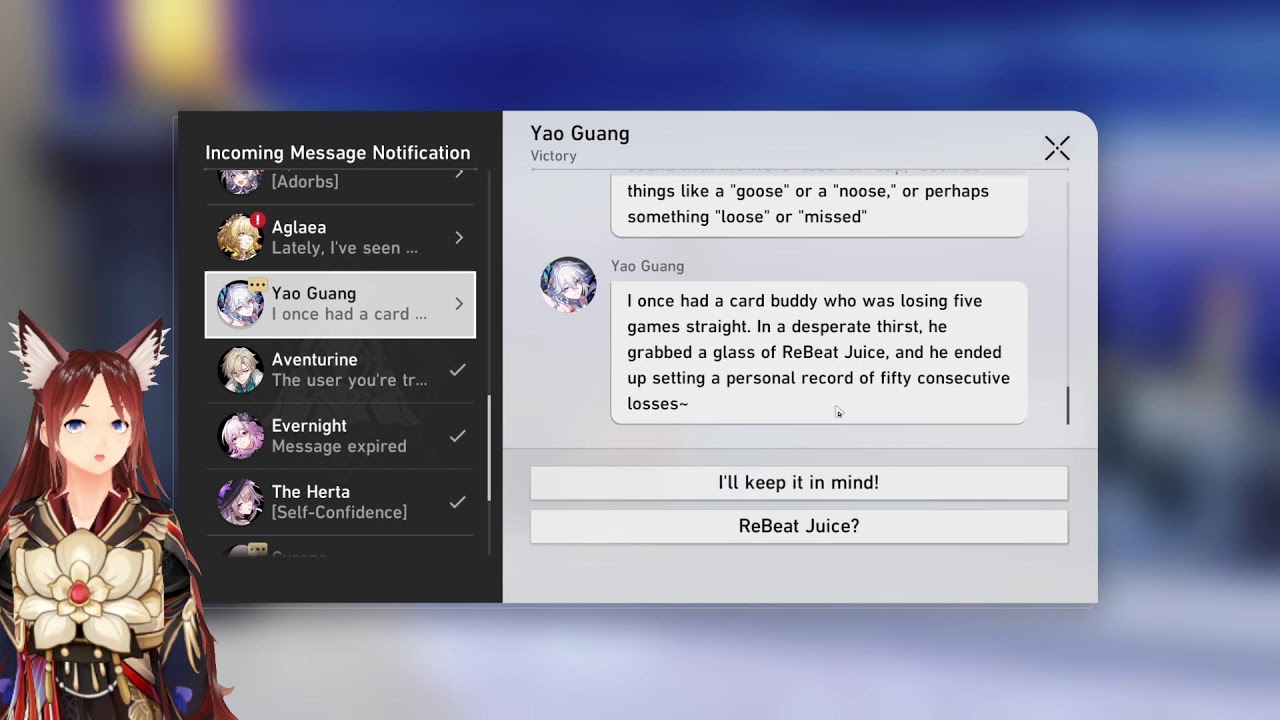Select Yao Guang's avatar in the contact list
This screenshot has height=720, width=1280.
(240, 304)
